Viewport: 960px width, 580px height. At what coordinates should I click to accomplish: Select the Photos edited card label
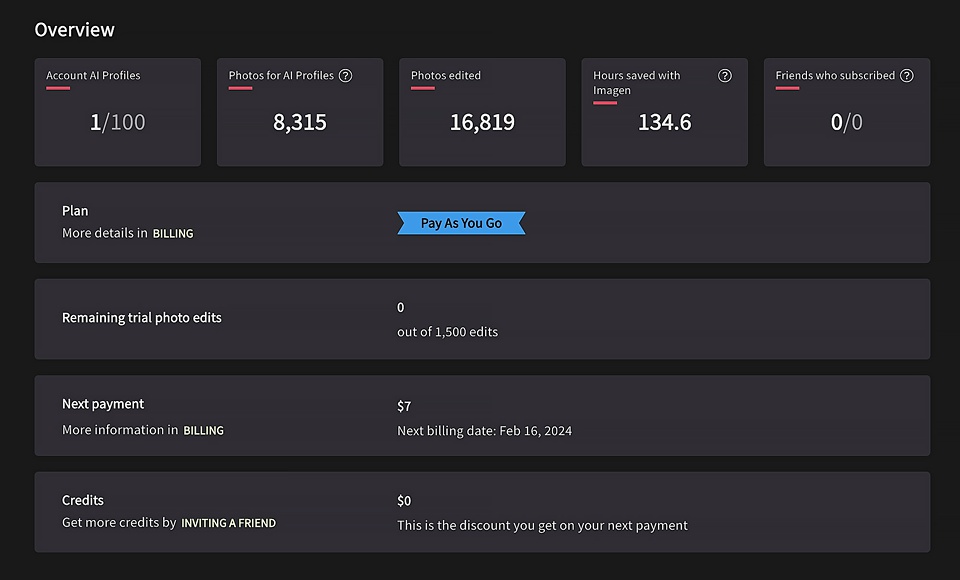(446, 75)
